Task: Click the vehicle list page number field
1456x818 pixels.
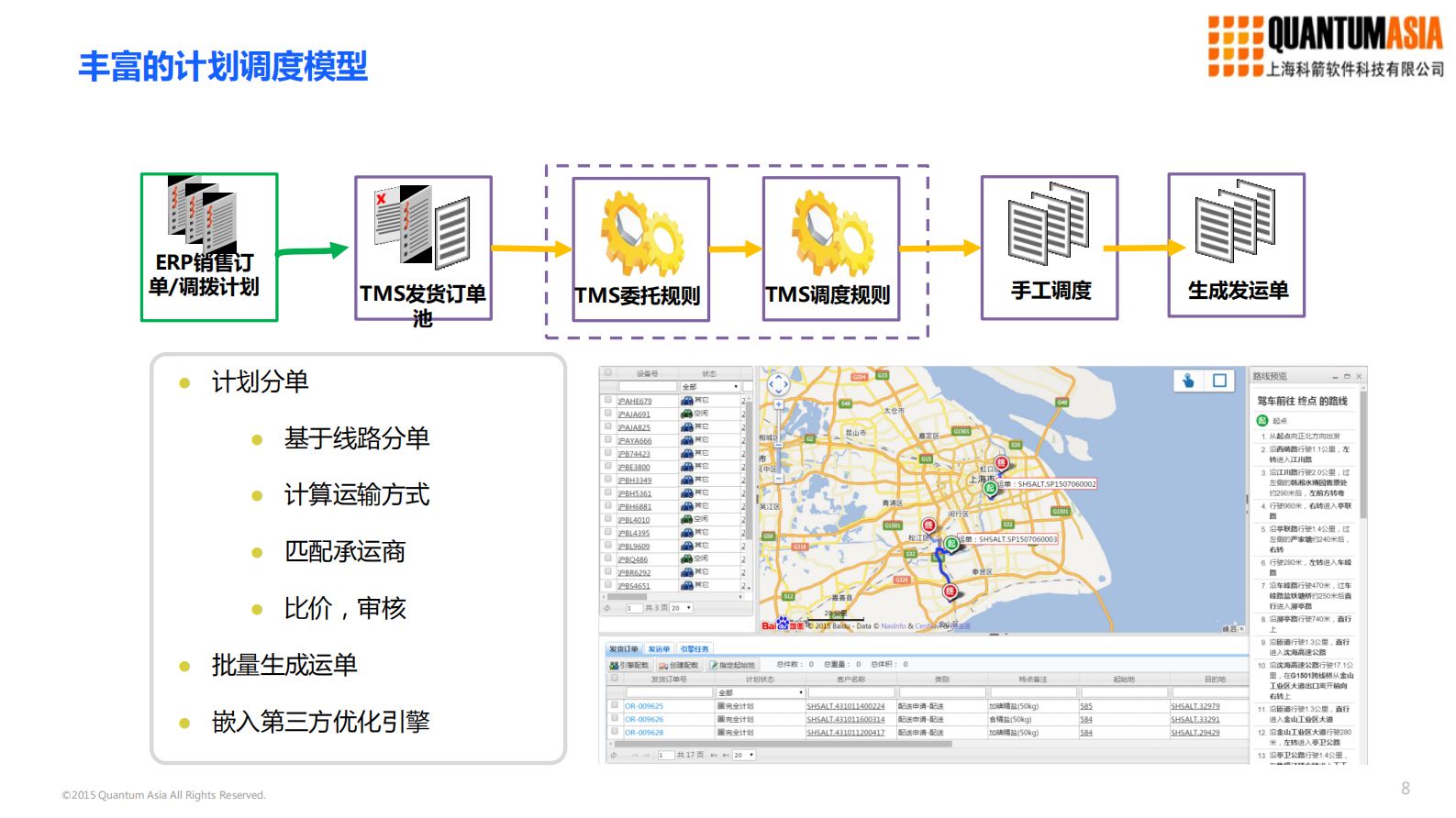Action: pyautogui.click(x=634, y=608)
